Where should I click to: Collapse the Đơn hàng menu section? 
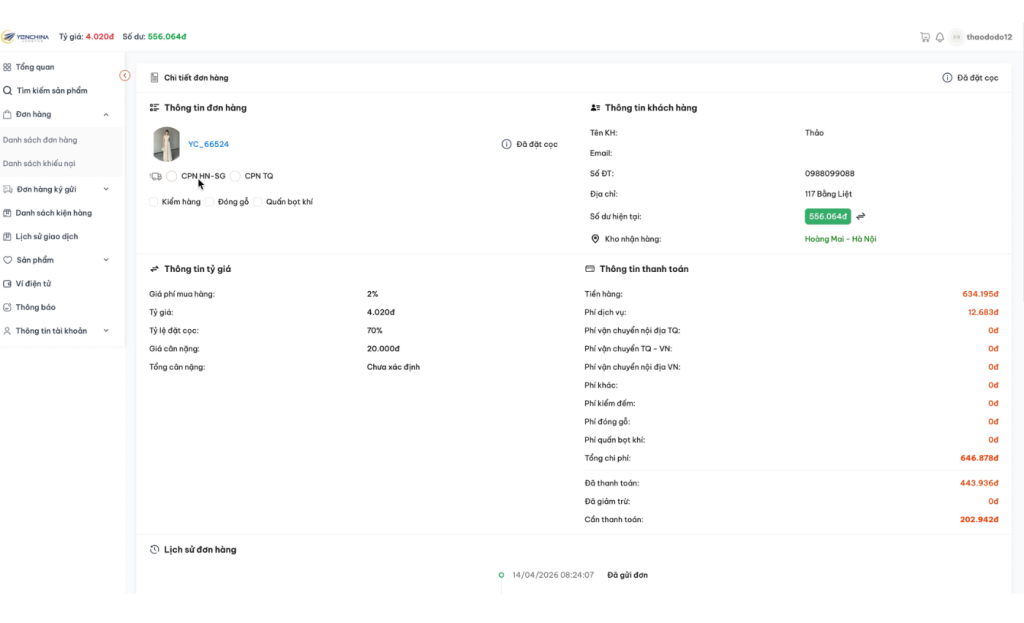click(106, 115)
